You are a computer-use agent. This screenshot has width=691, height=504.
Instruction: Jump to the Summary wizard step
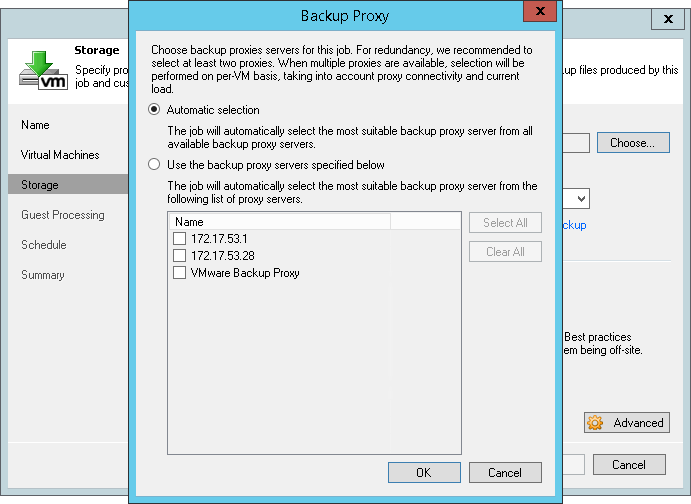[x=43, y=275]
